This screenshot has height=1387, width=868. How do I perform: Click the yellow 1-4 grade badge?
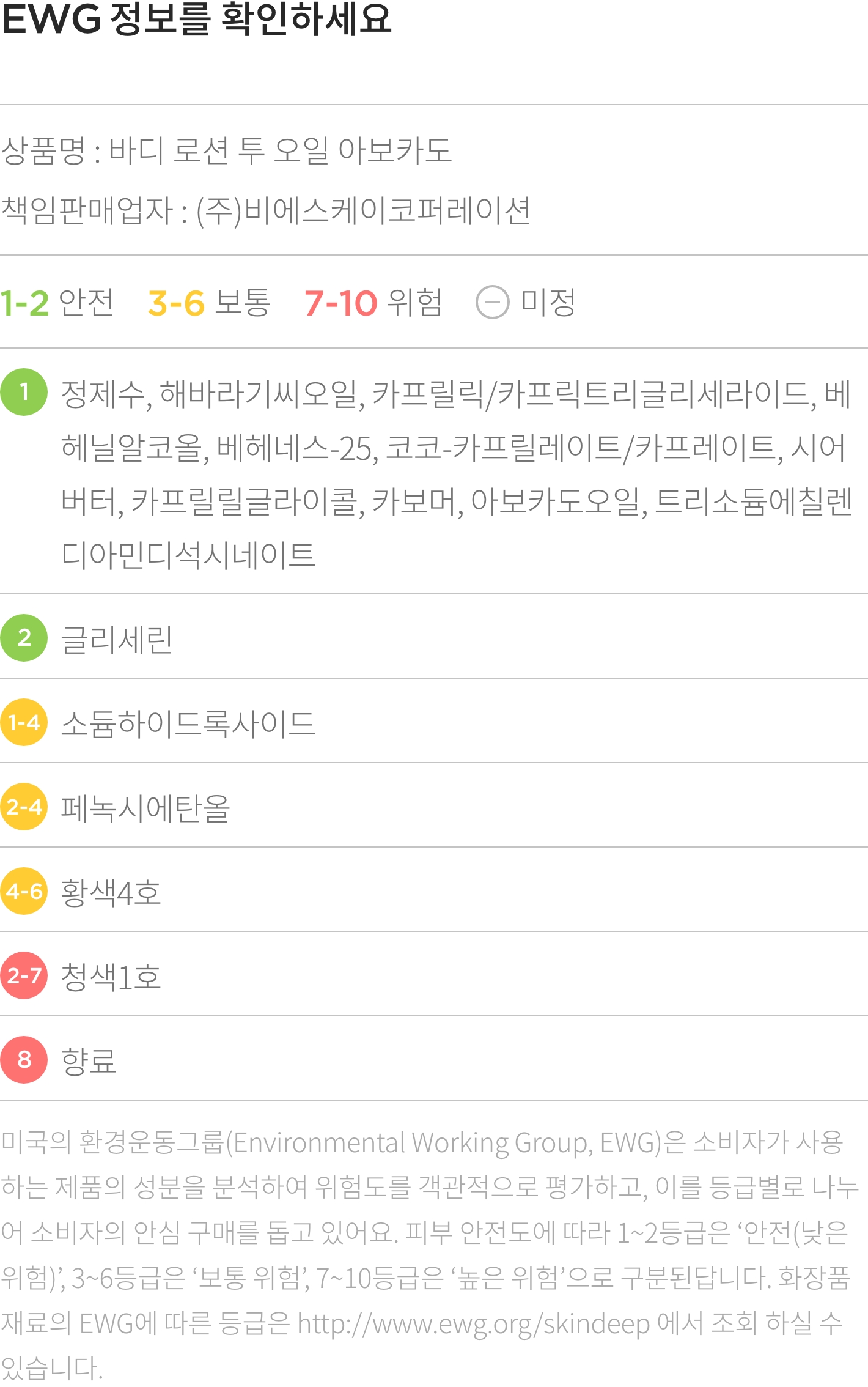tap(24, 722)
